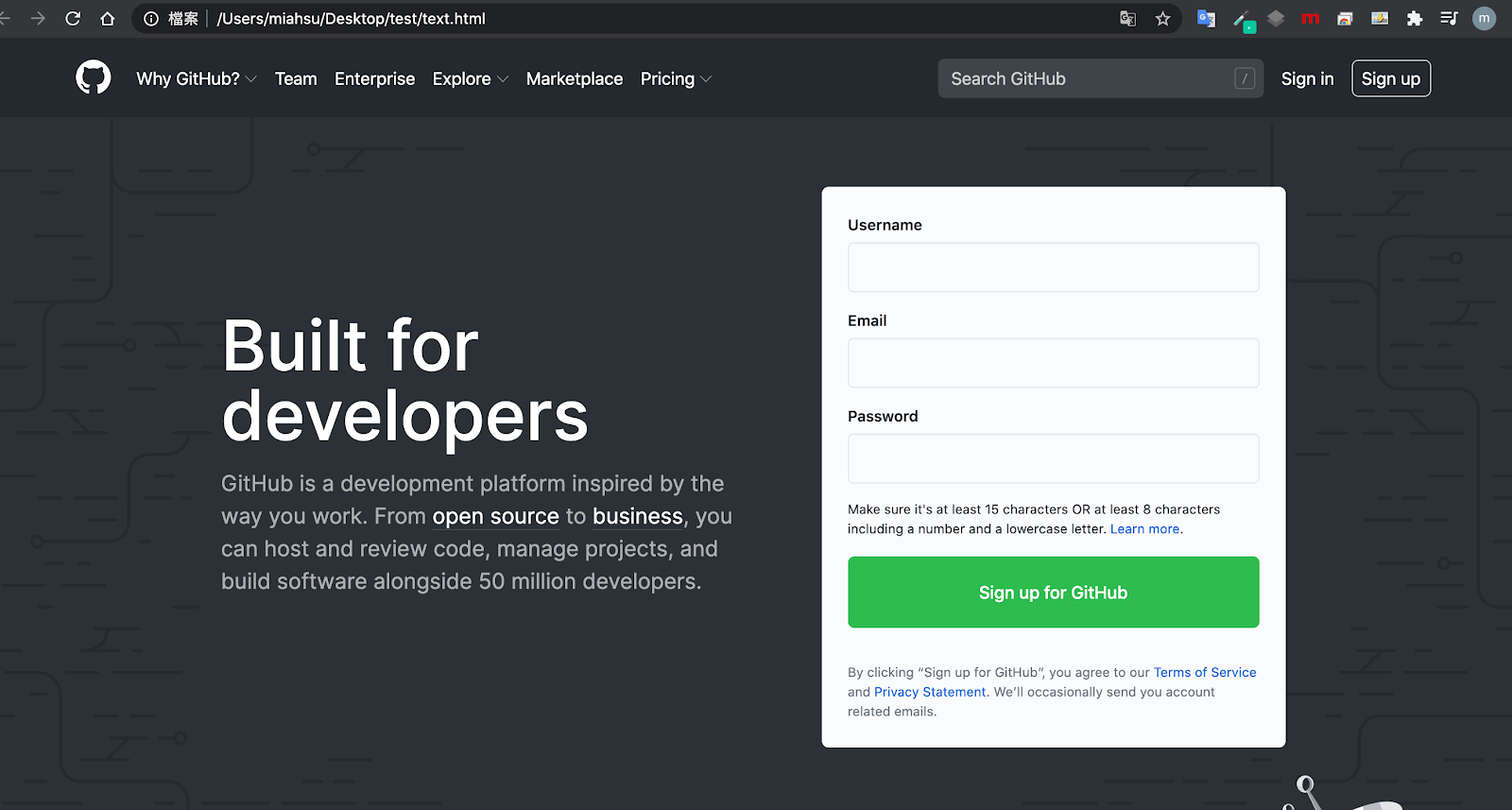This screenshot has width=1512, height=810.
Task: Click the Built for developers heading
Action: click(405, 381)
